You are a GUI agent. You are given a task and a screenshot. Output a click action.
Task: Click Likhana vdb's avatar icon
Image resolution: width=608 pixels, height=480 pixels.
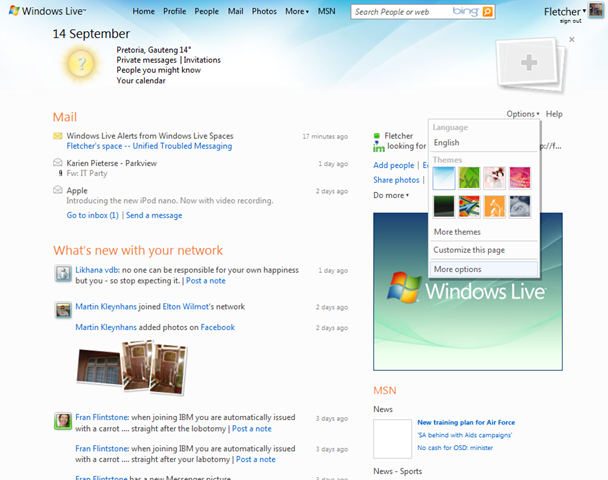click(62, 273)
